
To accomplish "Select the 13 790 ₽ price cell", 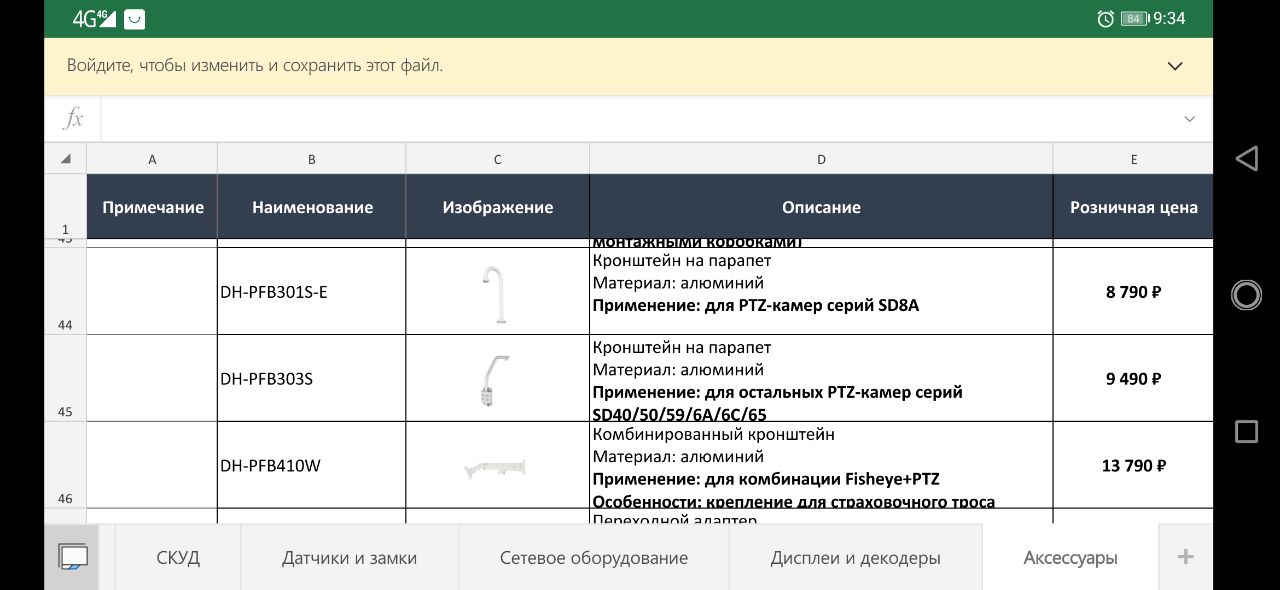I will click(x=1133, y=465).
